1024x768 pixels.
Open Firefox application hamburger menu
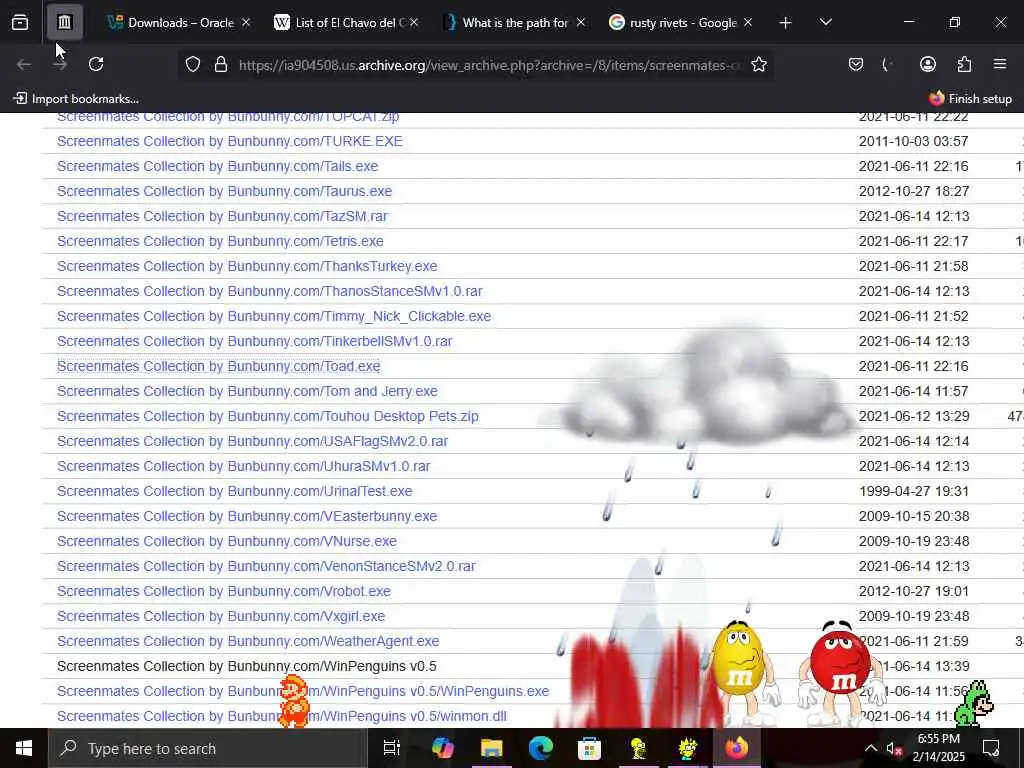(x=1000, y=64)
